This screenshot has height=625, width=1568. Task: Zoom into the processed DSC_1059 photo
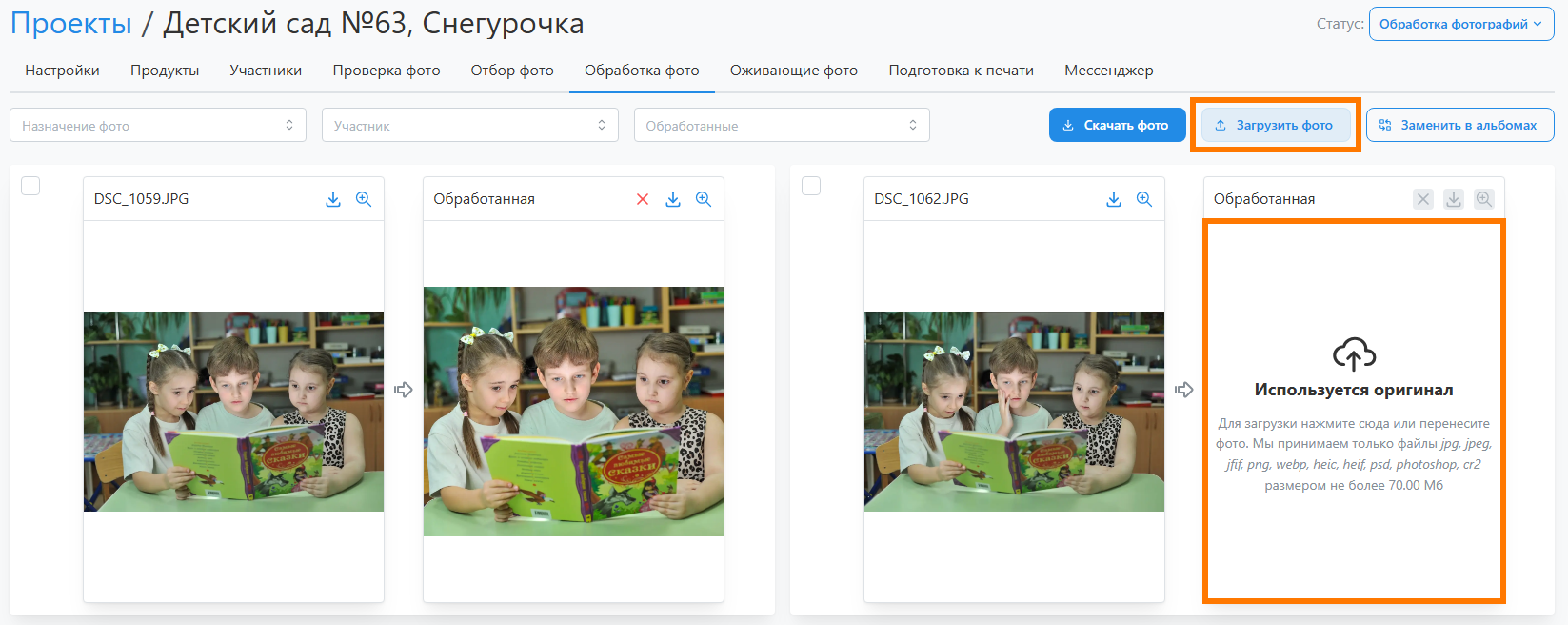(x=704, y=199)
